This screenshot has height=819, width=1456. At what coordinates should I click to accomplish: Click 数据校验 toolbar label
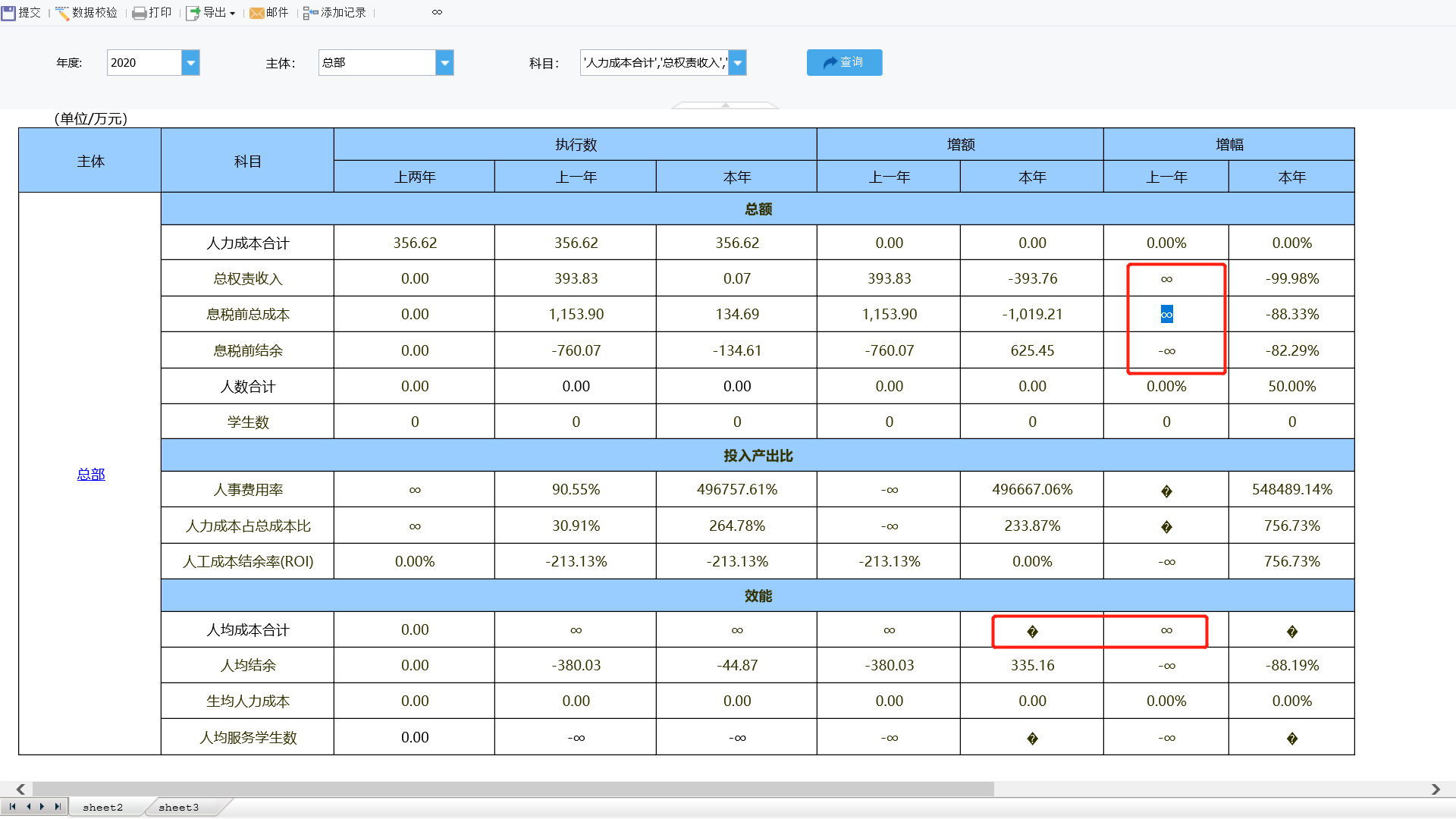pos(95,12)
